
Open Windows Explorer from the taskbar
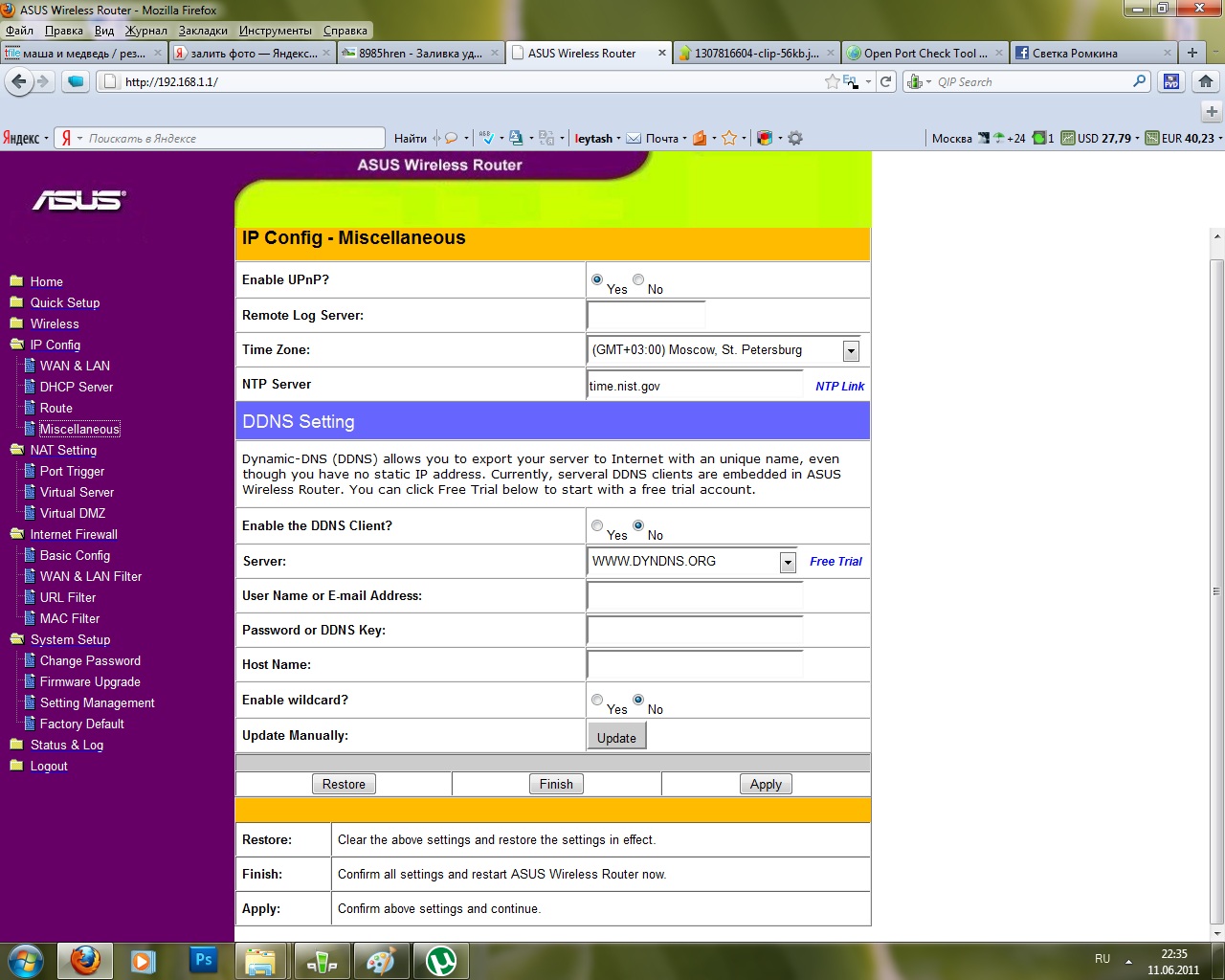tap(260, 960)
